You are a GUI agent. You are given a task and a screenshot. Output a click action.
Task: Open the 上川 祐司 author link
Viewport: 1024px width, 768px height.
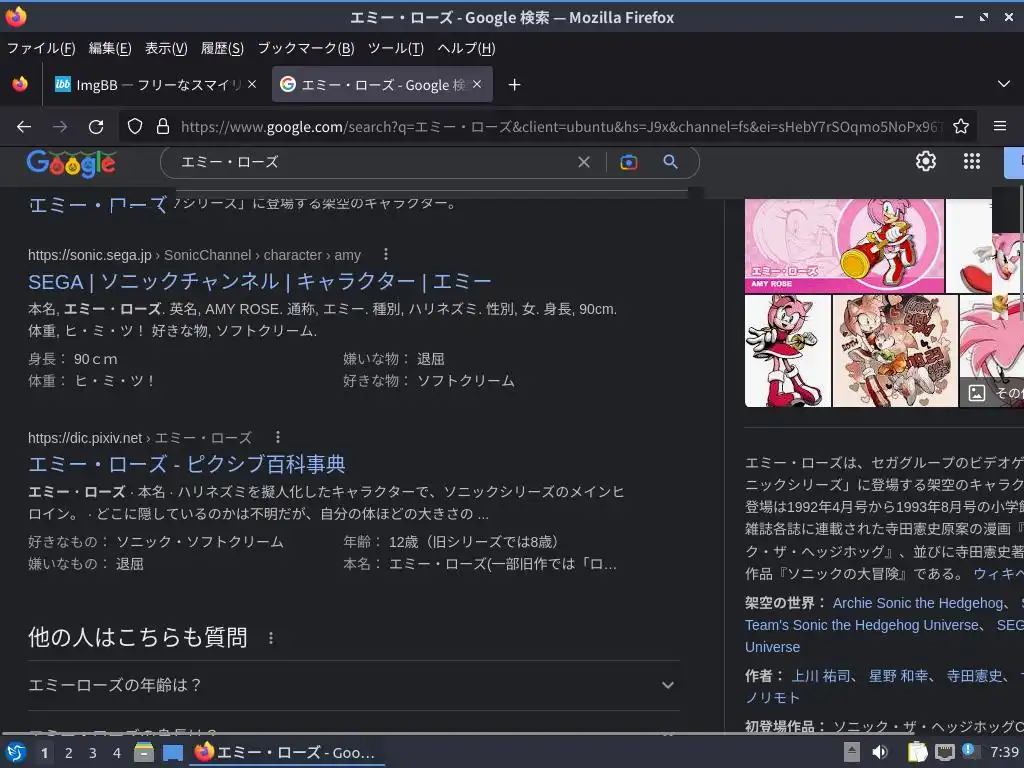(821, 677)
